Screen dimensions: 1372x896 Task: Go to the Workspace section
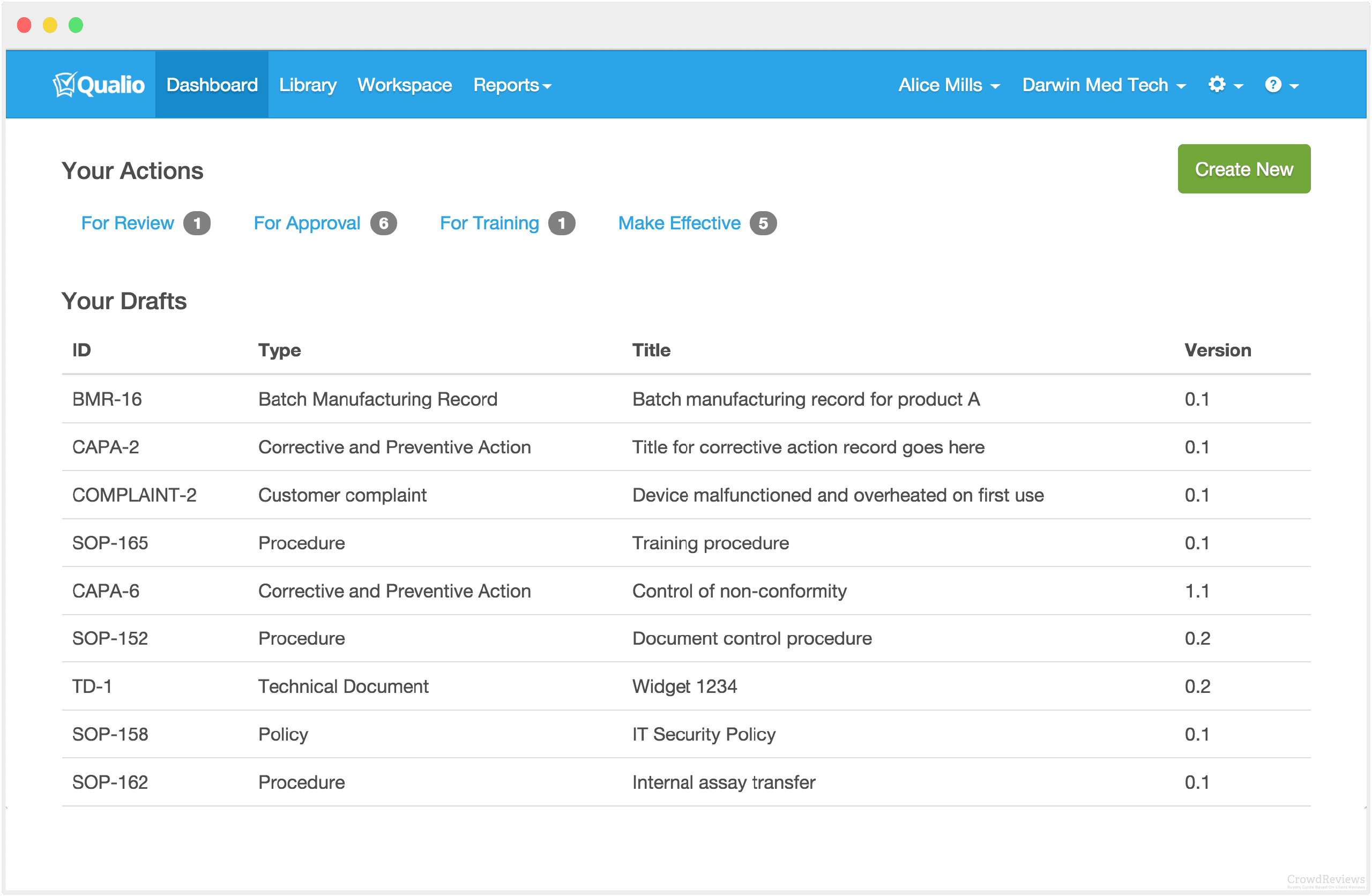coord(404,85)
